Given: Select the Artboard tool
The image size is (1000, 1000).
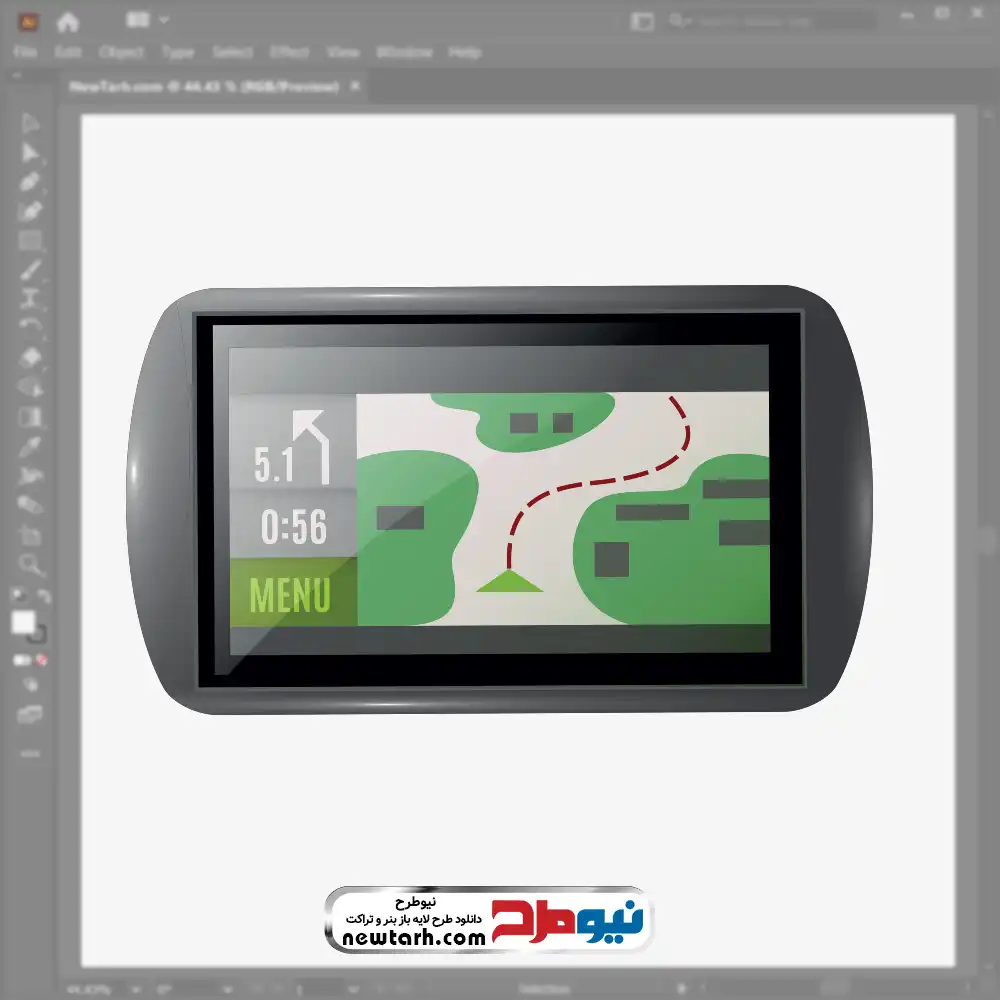Looking at the screenshot, I should click(x=30, y=534).
